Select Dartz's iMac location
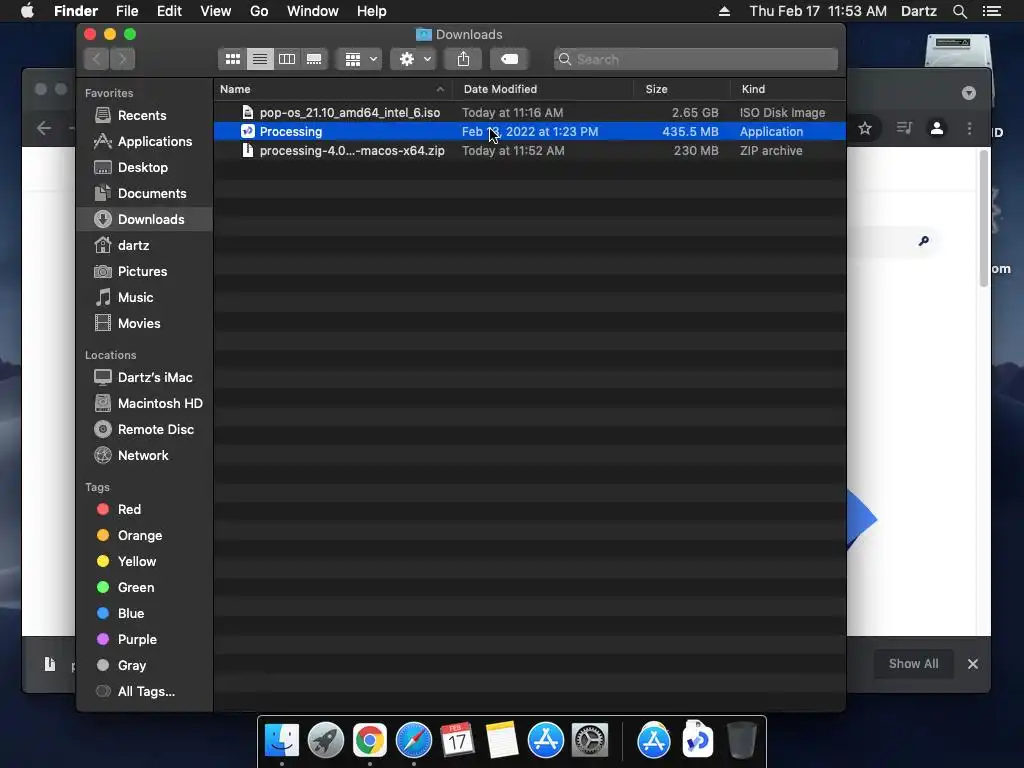Screen dimensions: 1024x768 [x=144, y=377]
